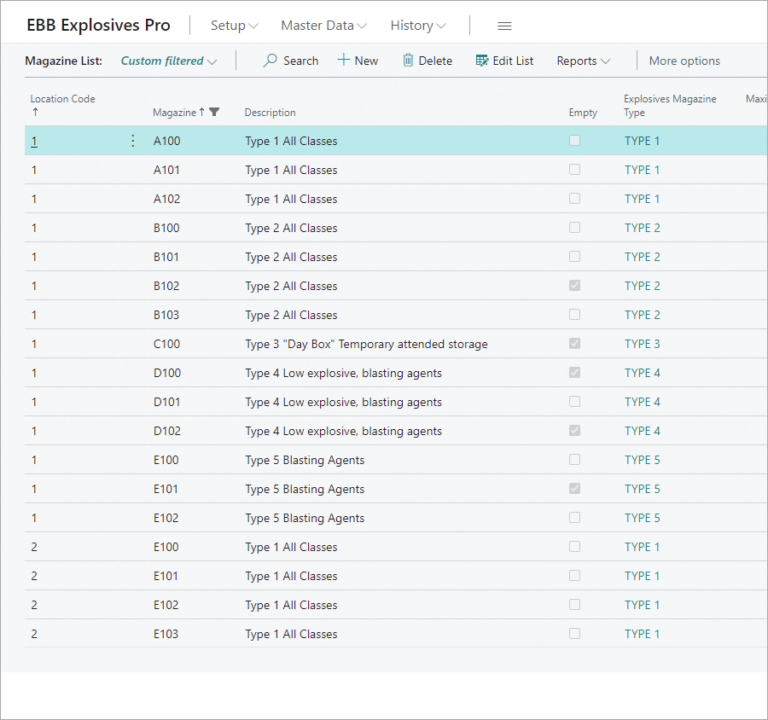Click description of D100 row

(343, 373)
